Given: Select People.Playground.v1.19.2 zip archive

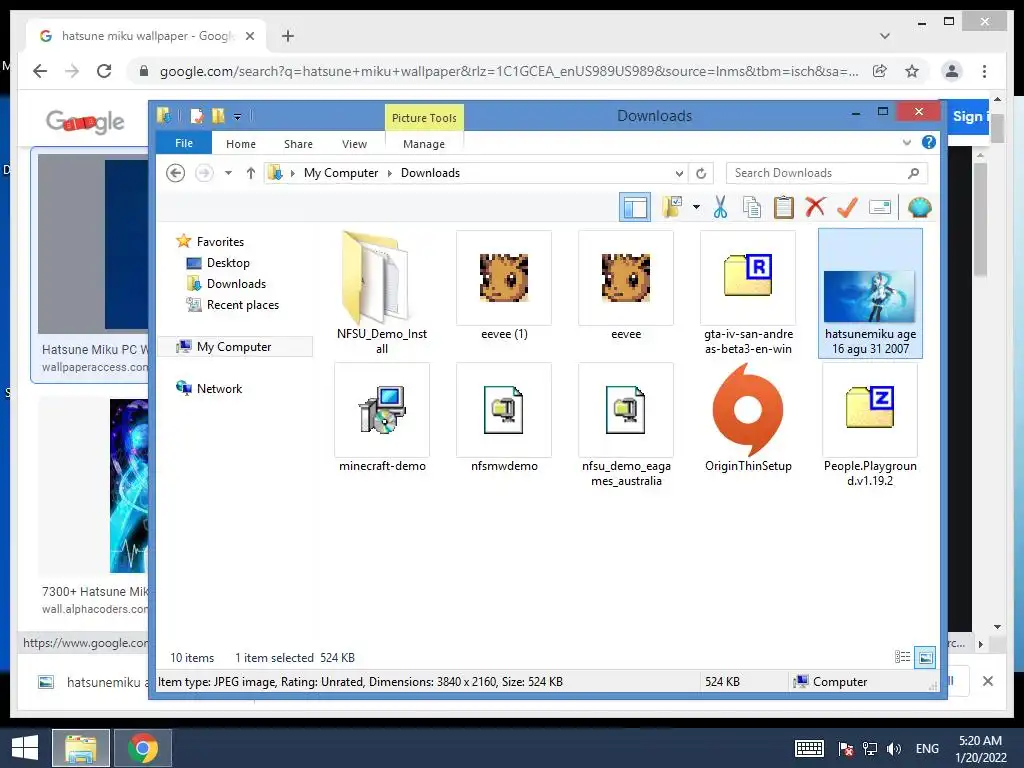Looking at the screenshot, I should (870, 425).
